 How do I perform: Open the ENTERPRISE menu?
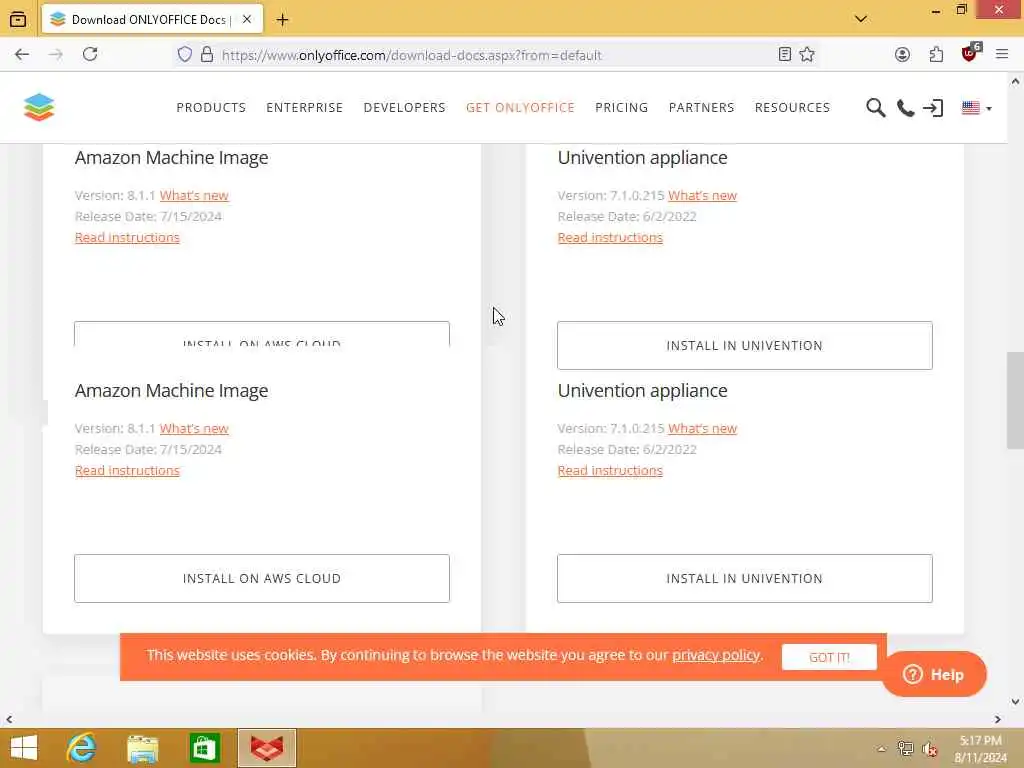click(304, 107)
